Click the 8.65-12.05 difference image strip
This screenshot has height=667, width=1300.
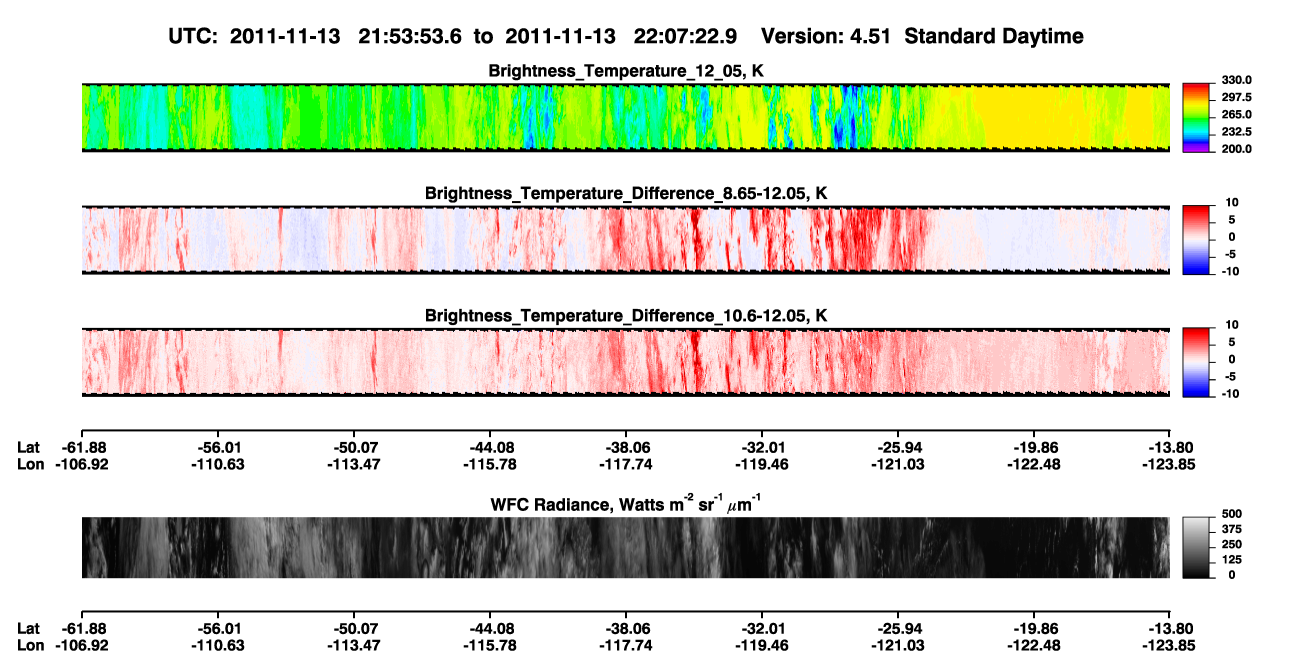625,239
